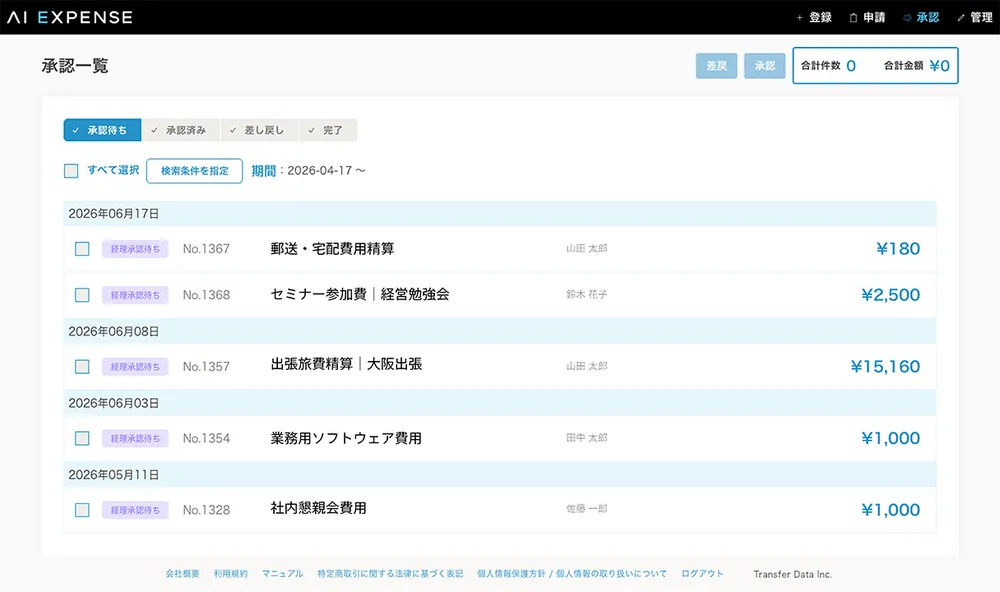Open セミナー参加費｜経営勉強会 entry
This screenshot has height=592, width=1000.
(x=360, y=294)
